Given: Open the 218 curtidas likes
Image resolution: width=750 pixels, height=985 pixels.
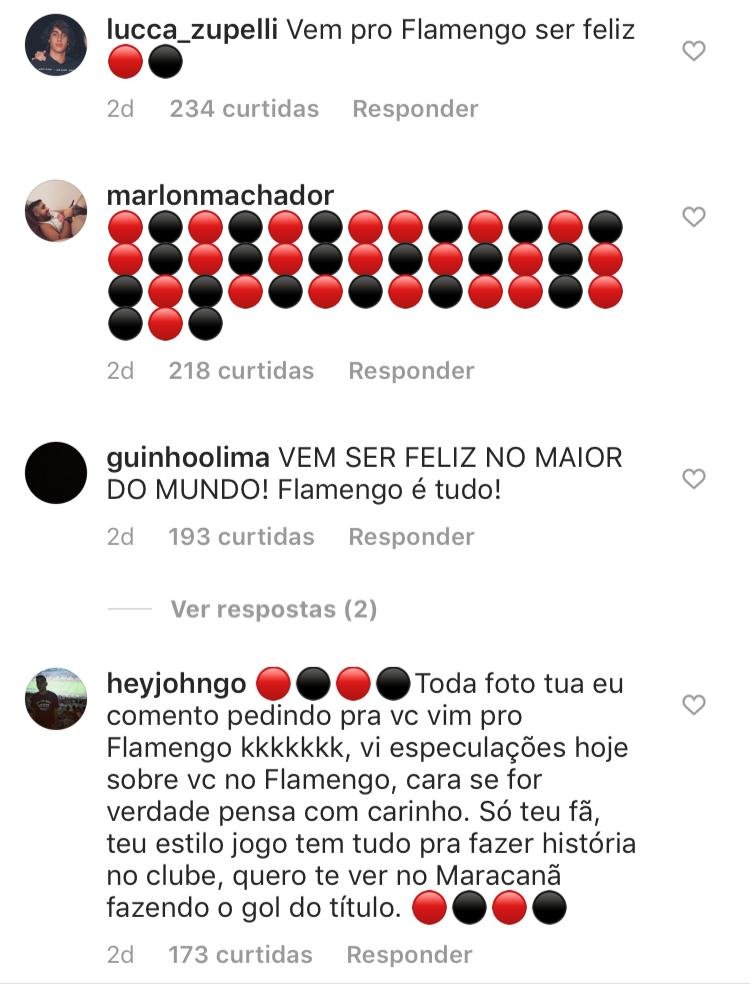Looking at the screenshot, I should (241, 371).
